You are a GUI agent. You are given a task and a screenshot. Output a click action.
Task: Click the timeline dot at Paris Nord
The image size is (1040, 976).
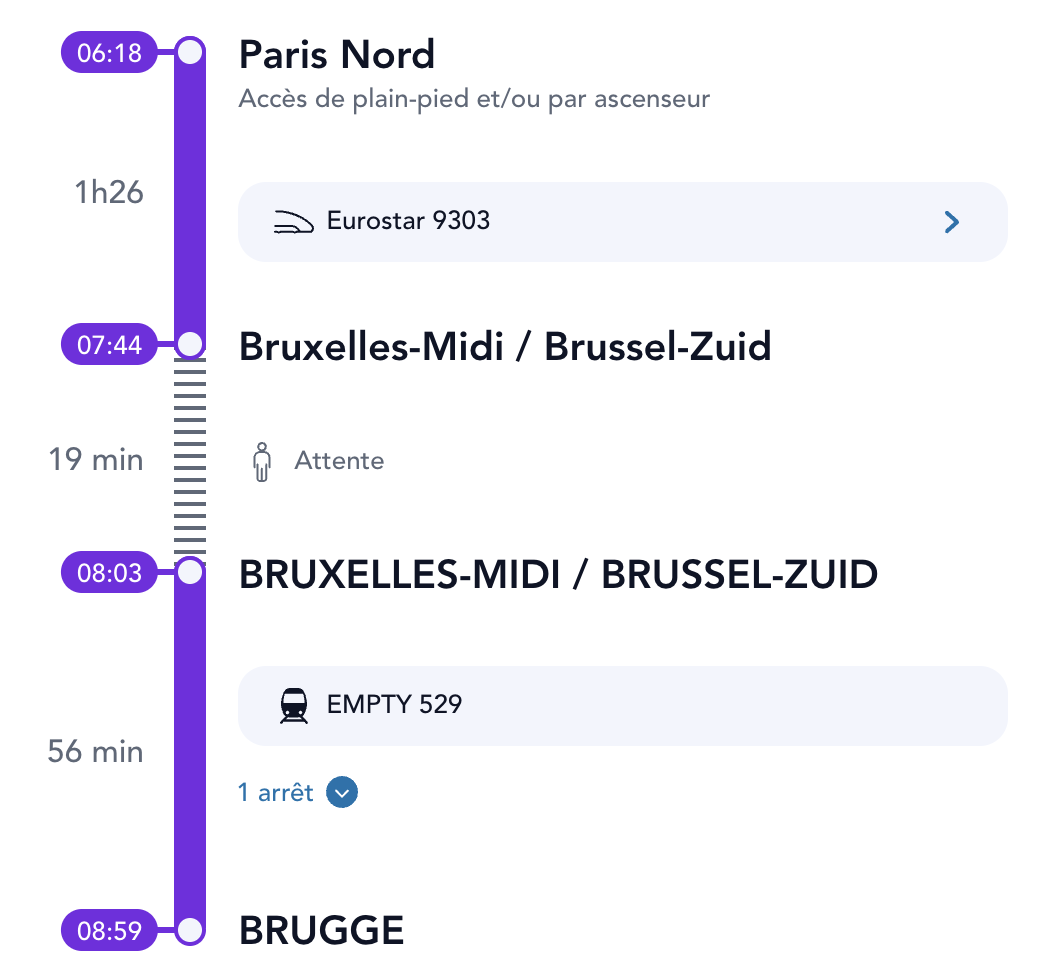(188, 52)
